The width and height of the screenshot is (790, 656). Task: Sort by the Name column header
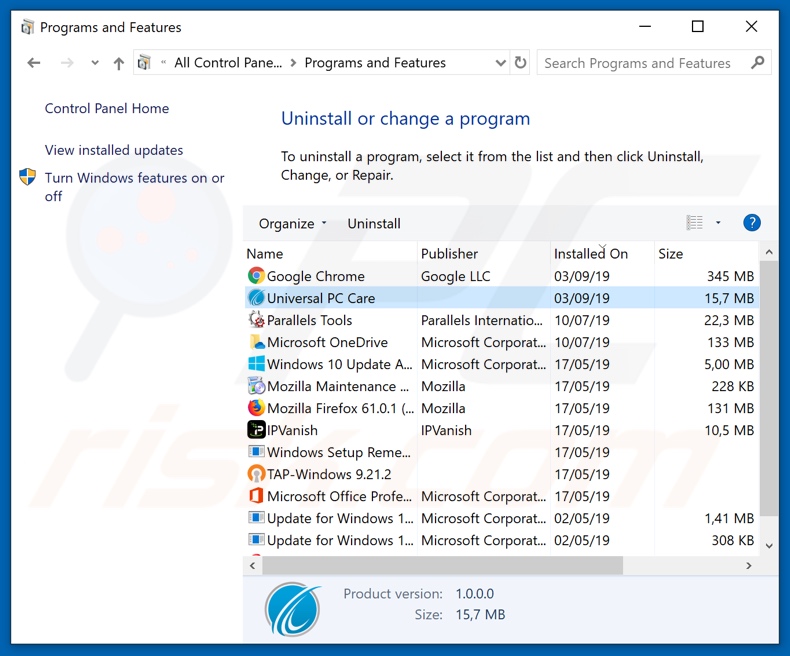(331, 253)
